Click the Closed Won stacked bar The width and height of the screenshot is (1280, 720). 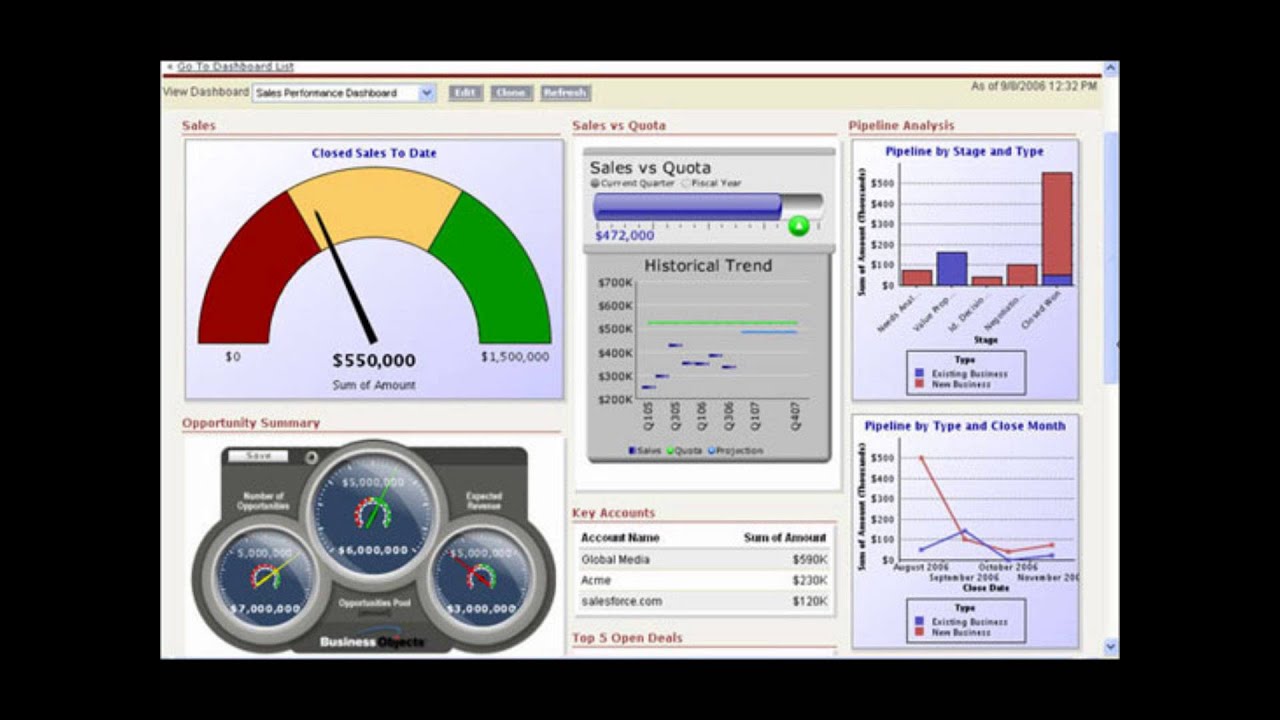coord(1057,229)
